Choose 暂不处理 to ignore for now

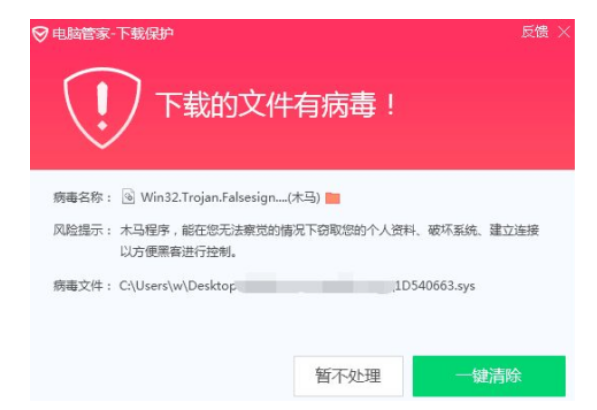tap(348, 376)
